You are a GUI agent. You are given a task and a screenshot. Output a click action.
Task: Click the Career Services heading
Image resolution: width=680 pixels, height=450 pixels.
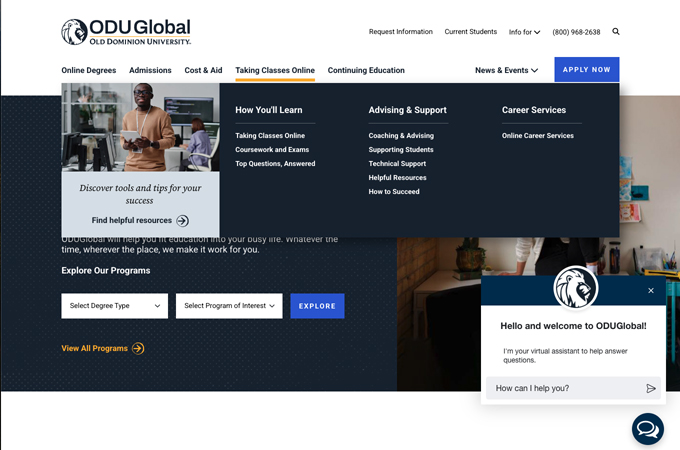pos(534,110)
